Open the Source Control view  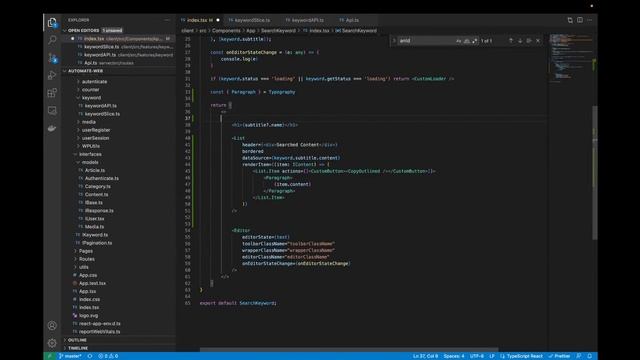(52, 58)
